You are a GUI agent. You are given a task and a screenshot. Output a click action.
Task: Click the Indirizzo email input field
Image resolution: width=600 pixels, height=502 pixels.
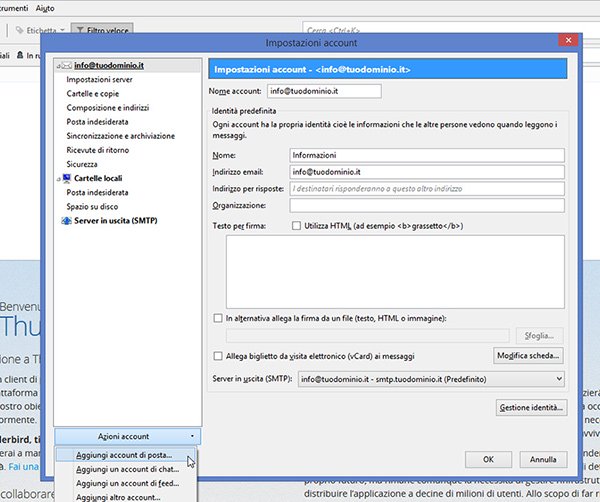(x=427, y=172)
